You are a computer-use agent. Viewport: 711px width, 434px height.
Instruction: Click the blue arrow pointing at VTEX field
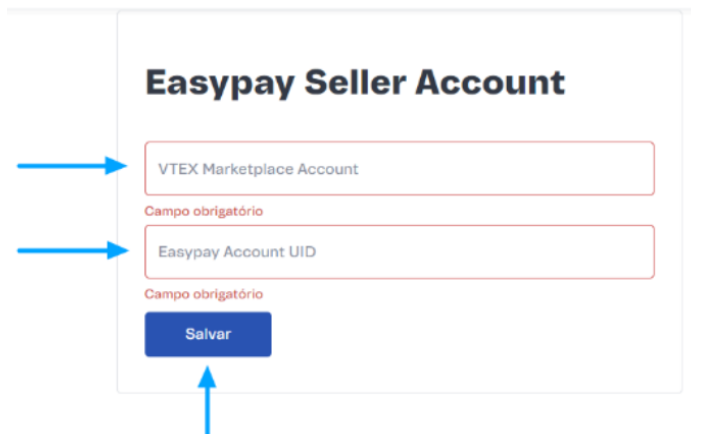(72, 166)
